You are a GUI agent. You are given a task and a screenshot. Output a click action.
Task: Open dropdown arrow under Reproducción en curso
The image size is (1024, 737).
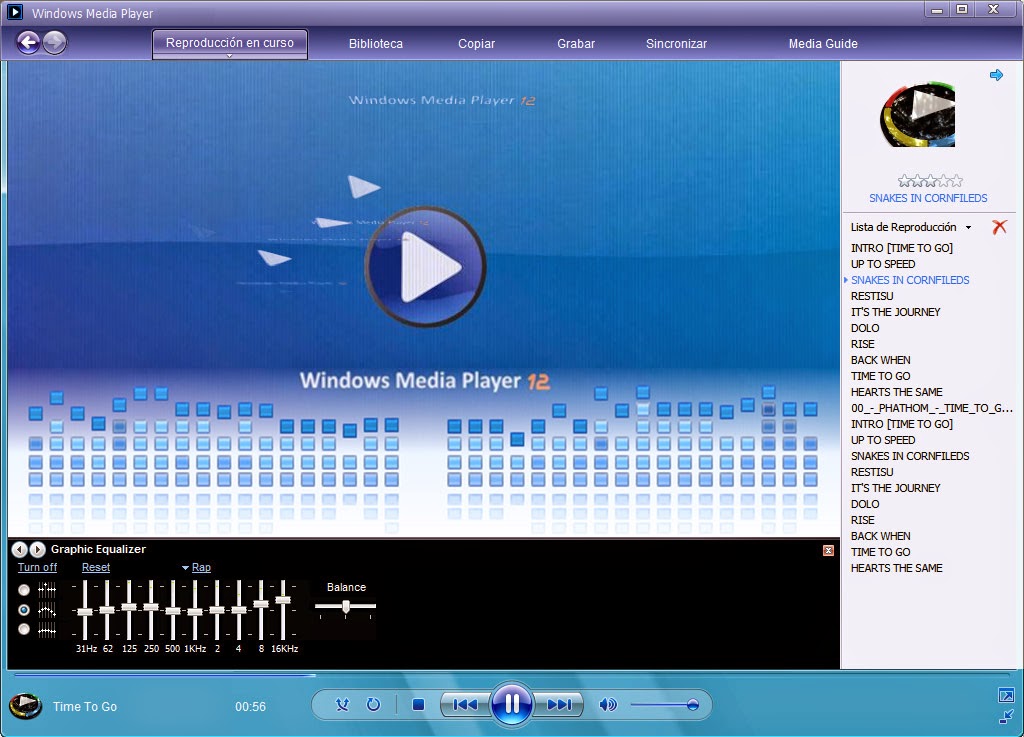229,56
